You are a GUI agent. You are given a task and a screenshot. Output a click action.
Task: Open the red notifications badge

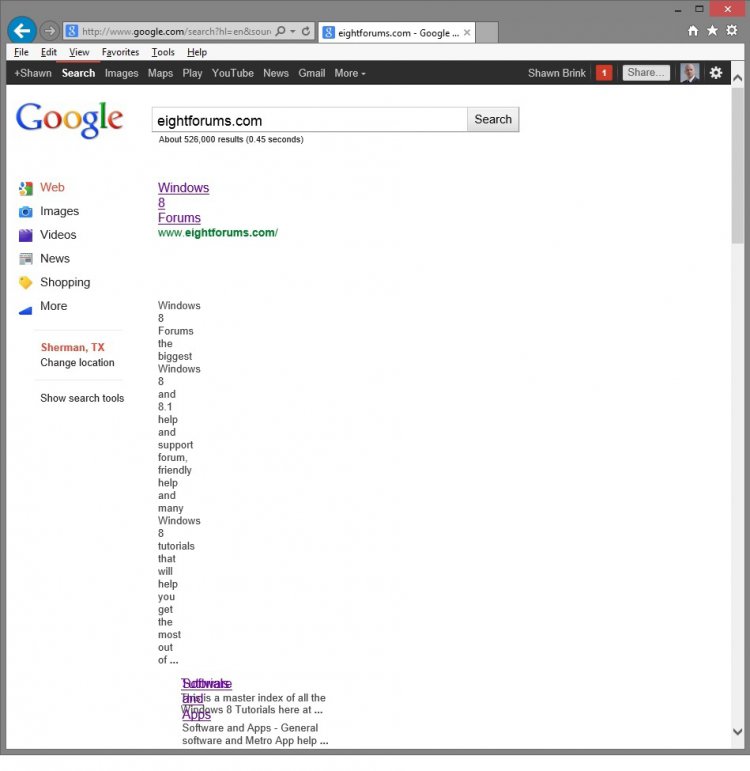603,73
